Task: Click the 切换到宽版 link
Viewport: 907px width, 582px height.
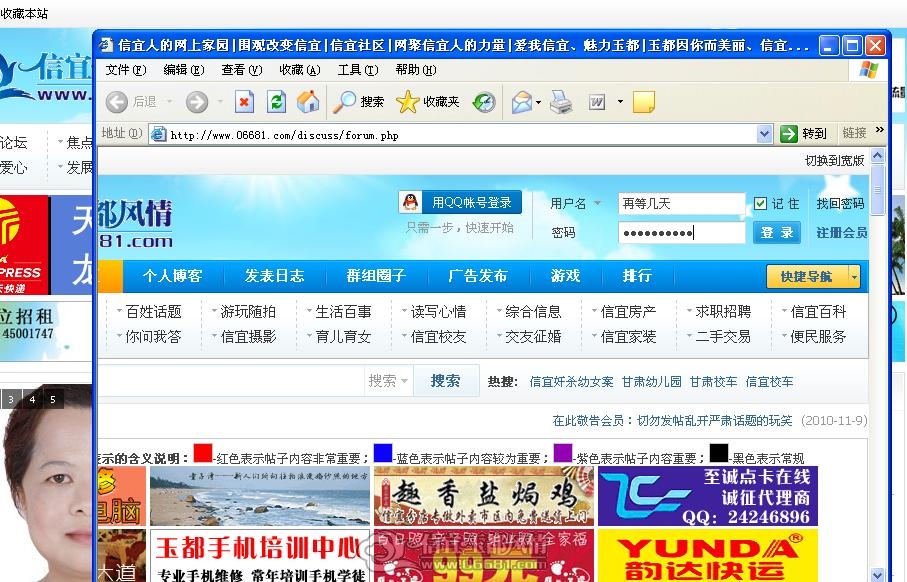Action: tap(834, 160)
